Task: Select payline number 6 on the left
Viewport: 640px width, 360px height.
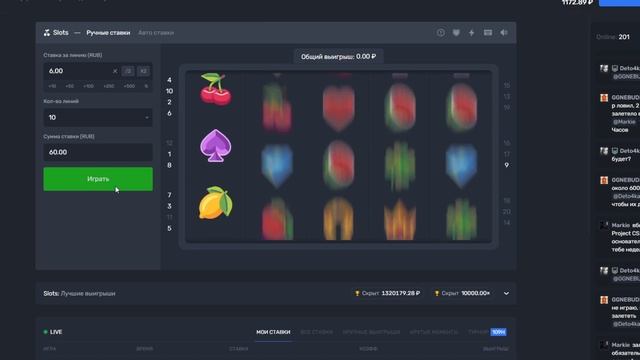Action: [169, 113]
